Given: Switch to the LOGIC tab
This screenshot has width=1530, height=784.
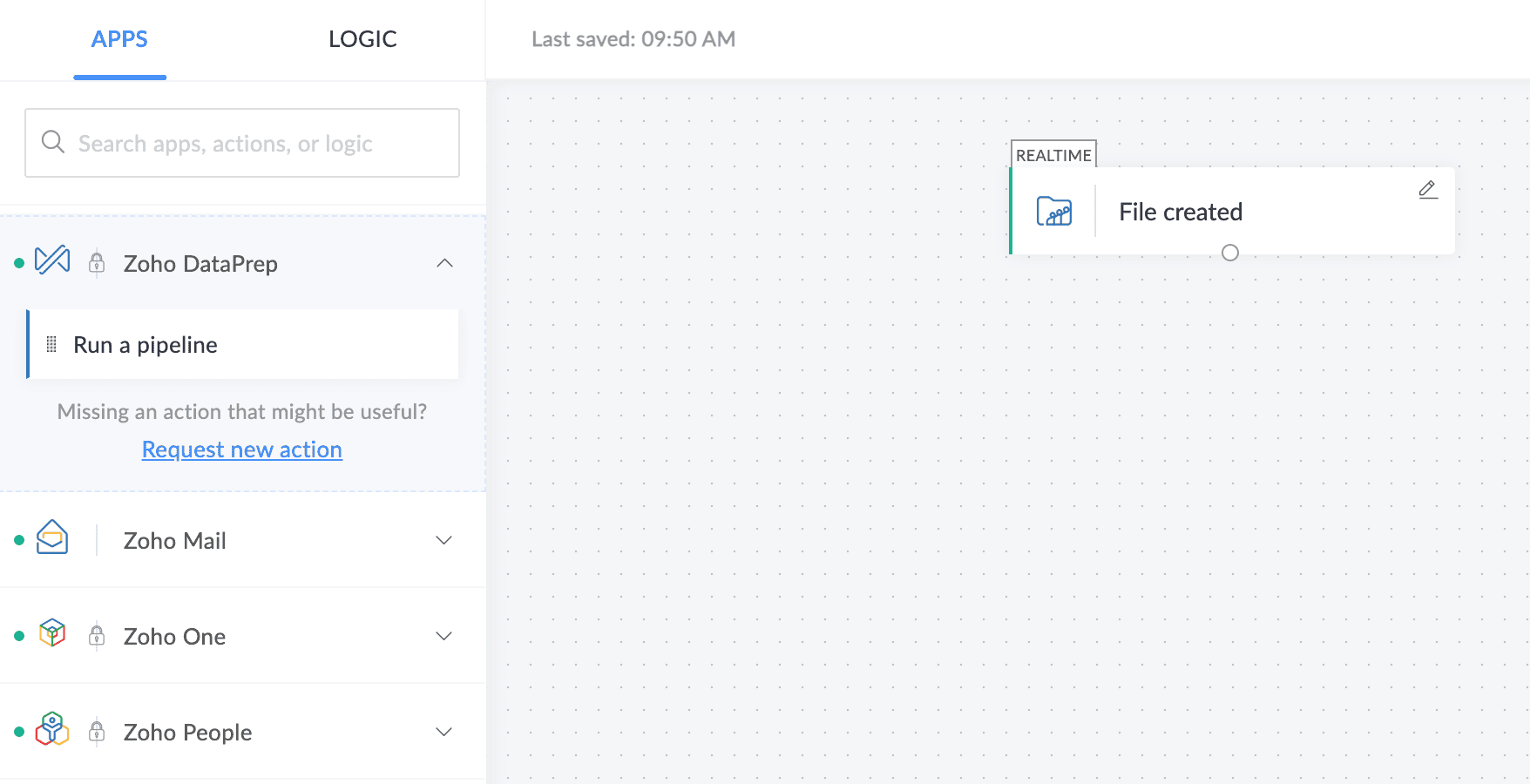Looking at the screenshot, I should point(362,39).
